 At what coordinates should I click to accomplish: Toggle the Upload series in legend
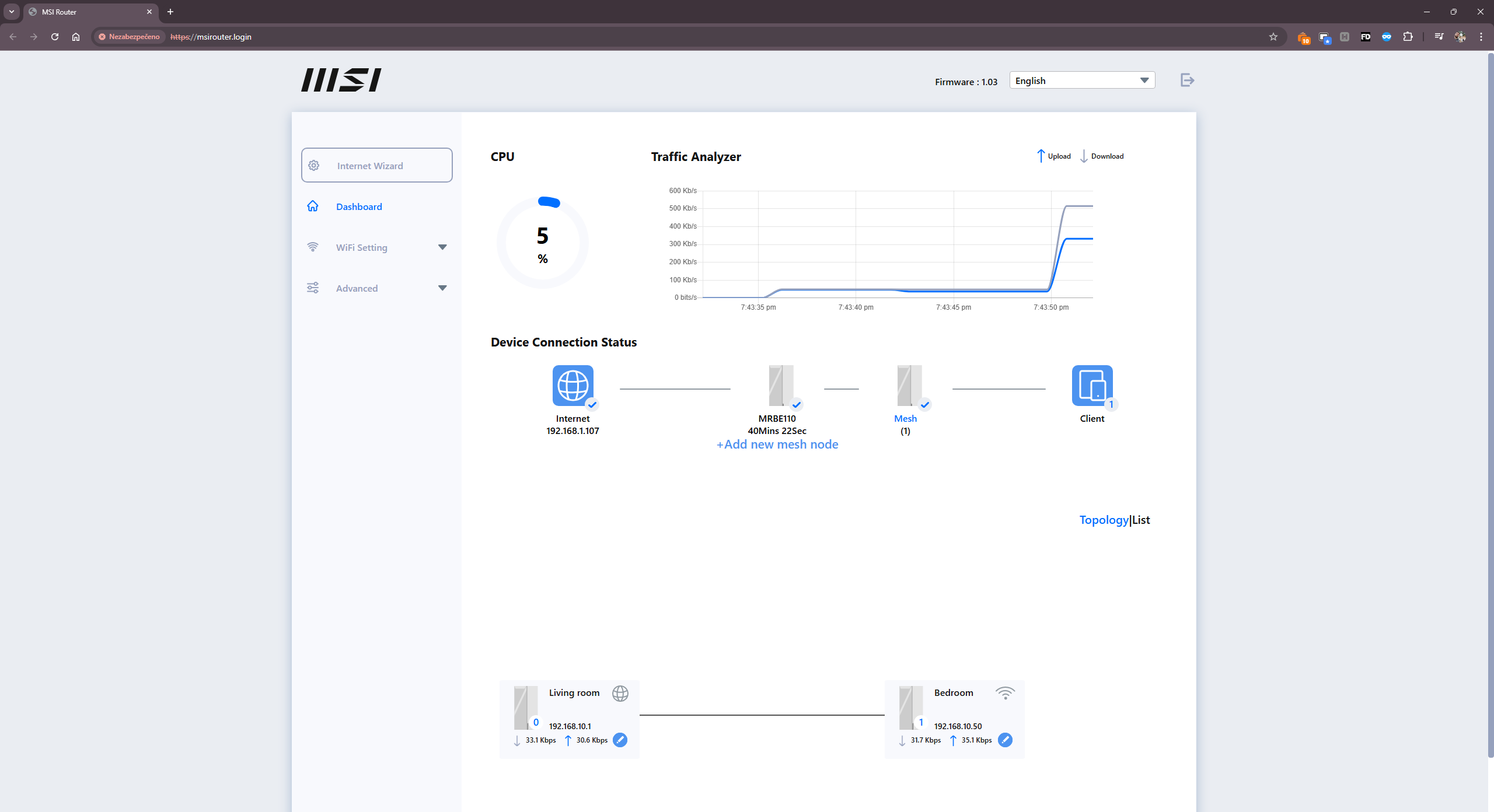(1054, 156)
